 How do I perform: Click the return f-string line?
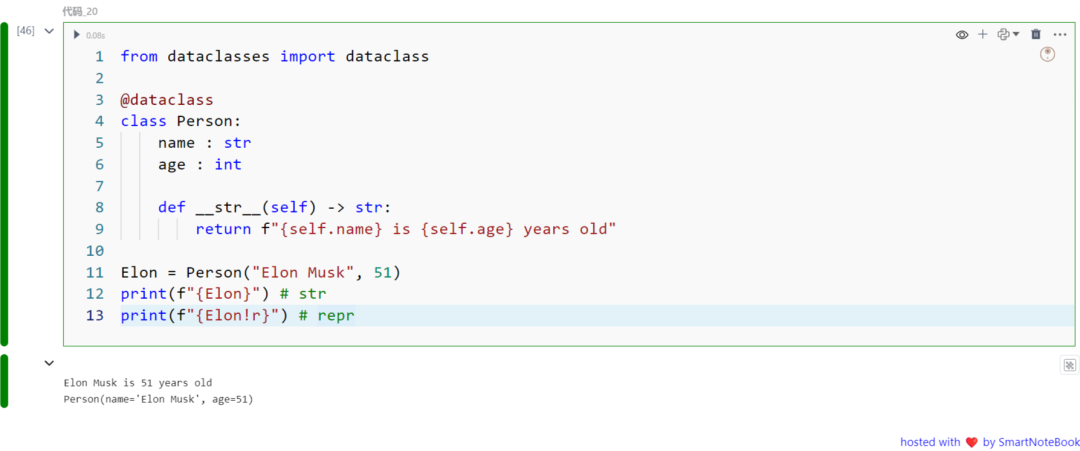405,229
